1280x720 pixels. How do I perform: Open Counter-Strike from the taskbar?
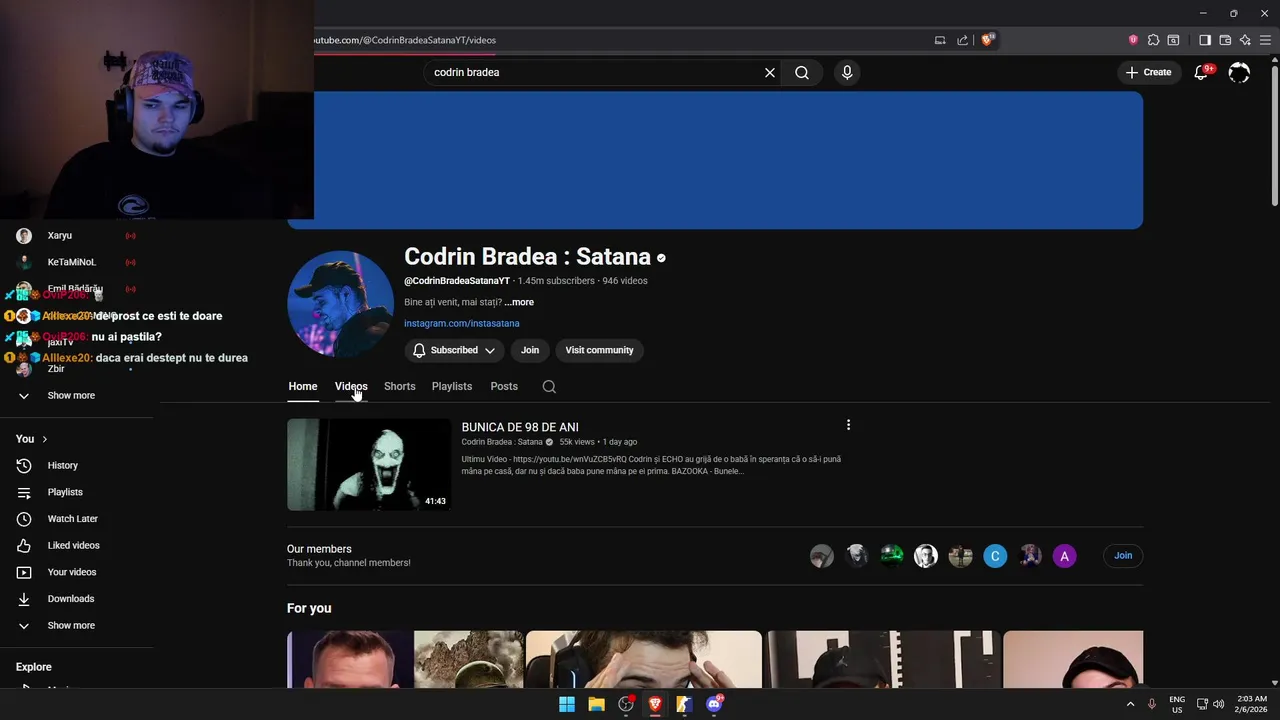[x=684, y=704]
